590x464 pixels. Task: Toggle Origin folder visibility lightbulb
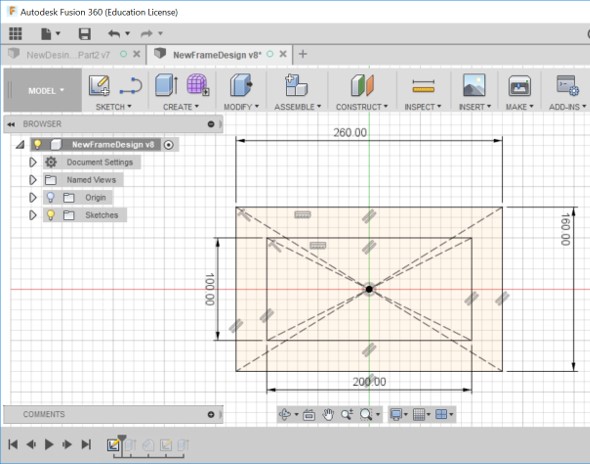tap(50, 198)
